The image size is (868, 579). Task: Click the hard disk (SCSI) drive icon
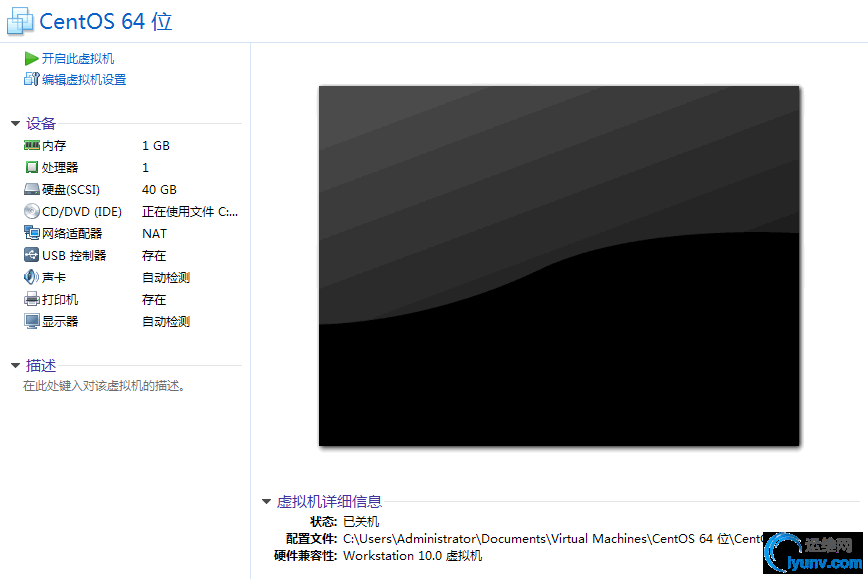32,190
